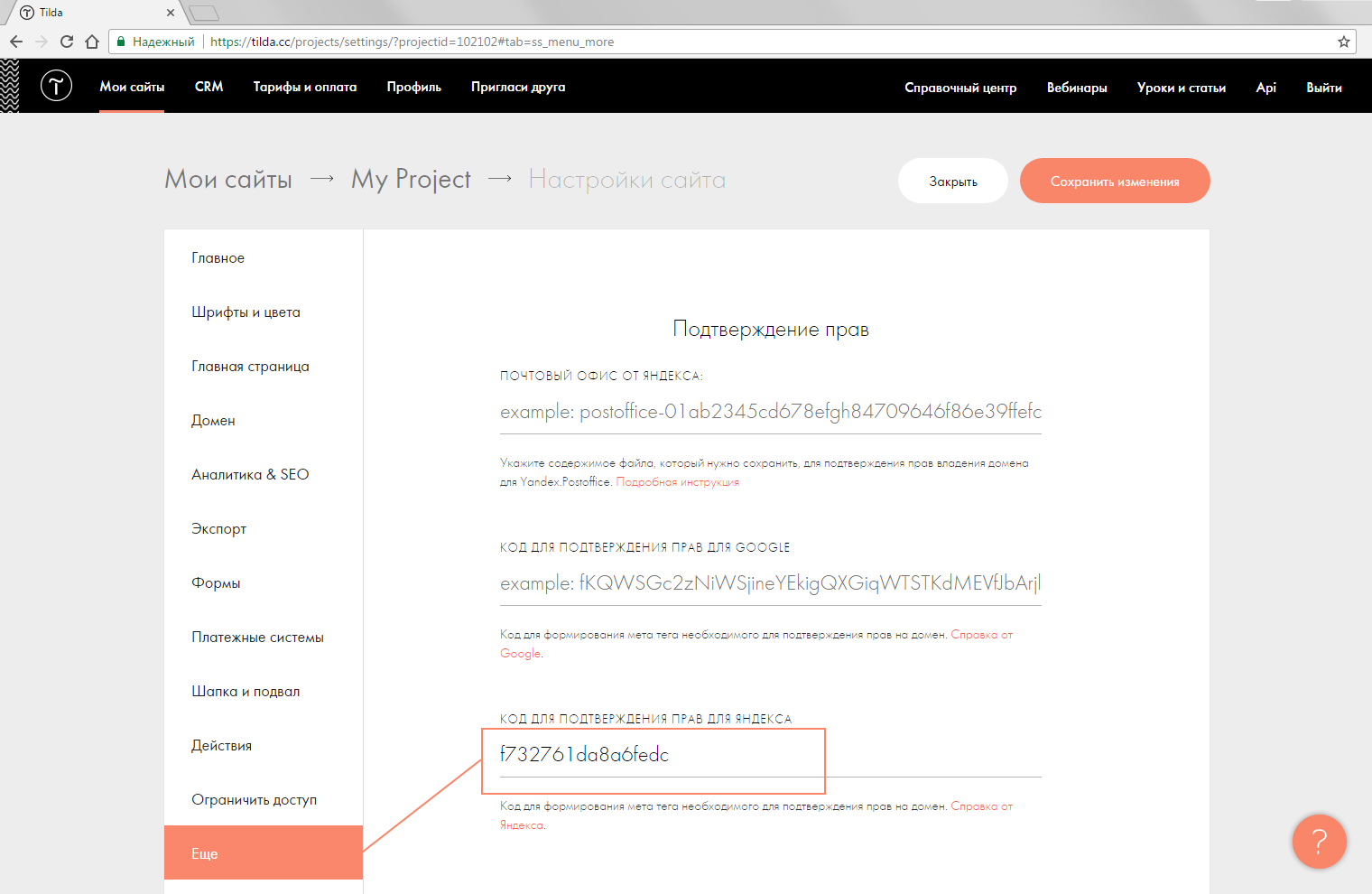Focus Google verification code input field
Viewport: 1372px width, 894px height.
tap(771, 583)
